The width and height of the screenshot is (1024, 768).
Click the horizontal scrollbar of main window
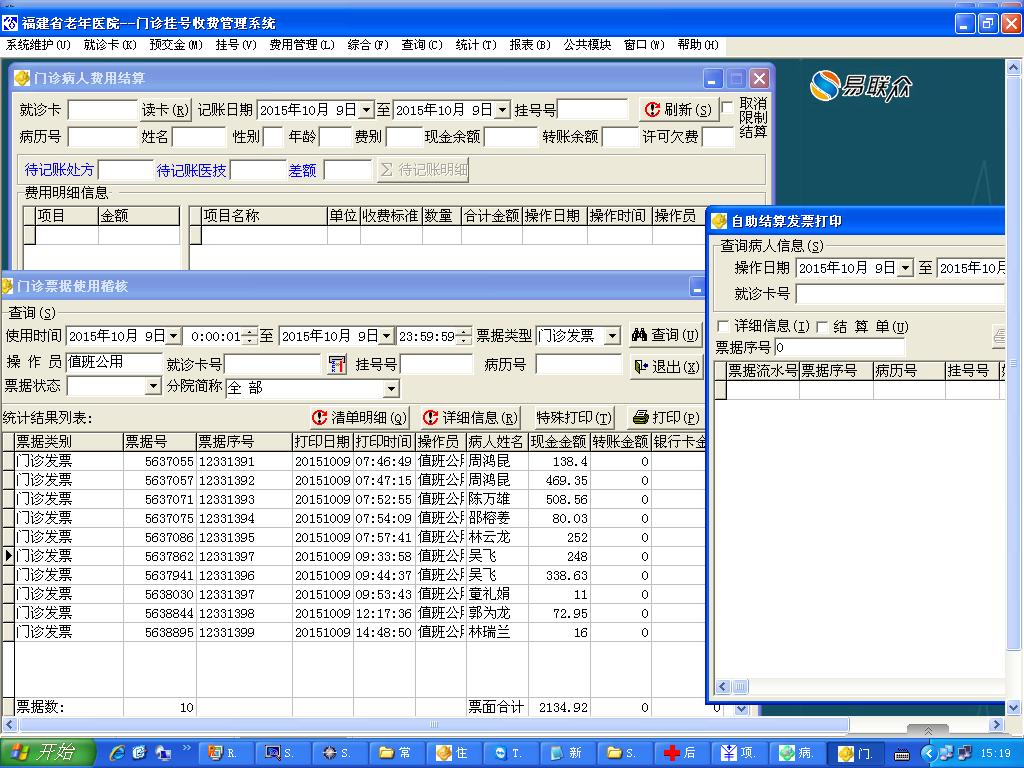pos(434,724)
